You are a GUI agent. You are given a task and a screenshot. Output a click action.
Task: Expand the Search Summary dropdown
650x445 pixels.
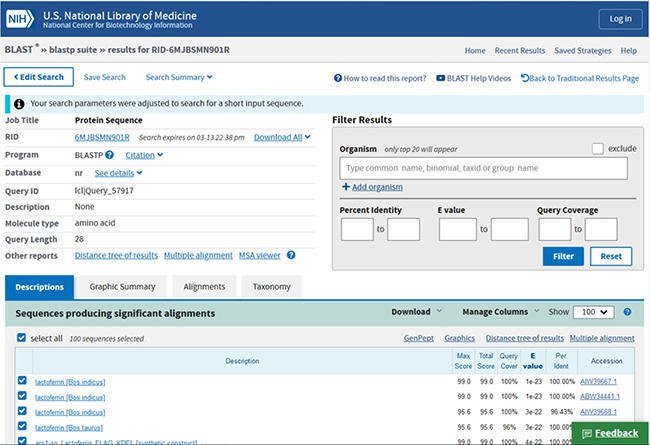point(179,77)
